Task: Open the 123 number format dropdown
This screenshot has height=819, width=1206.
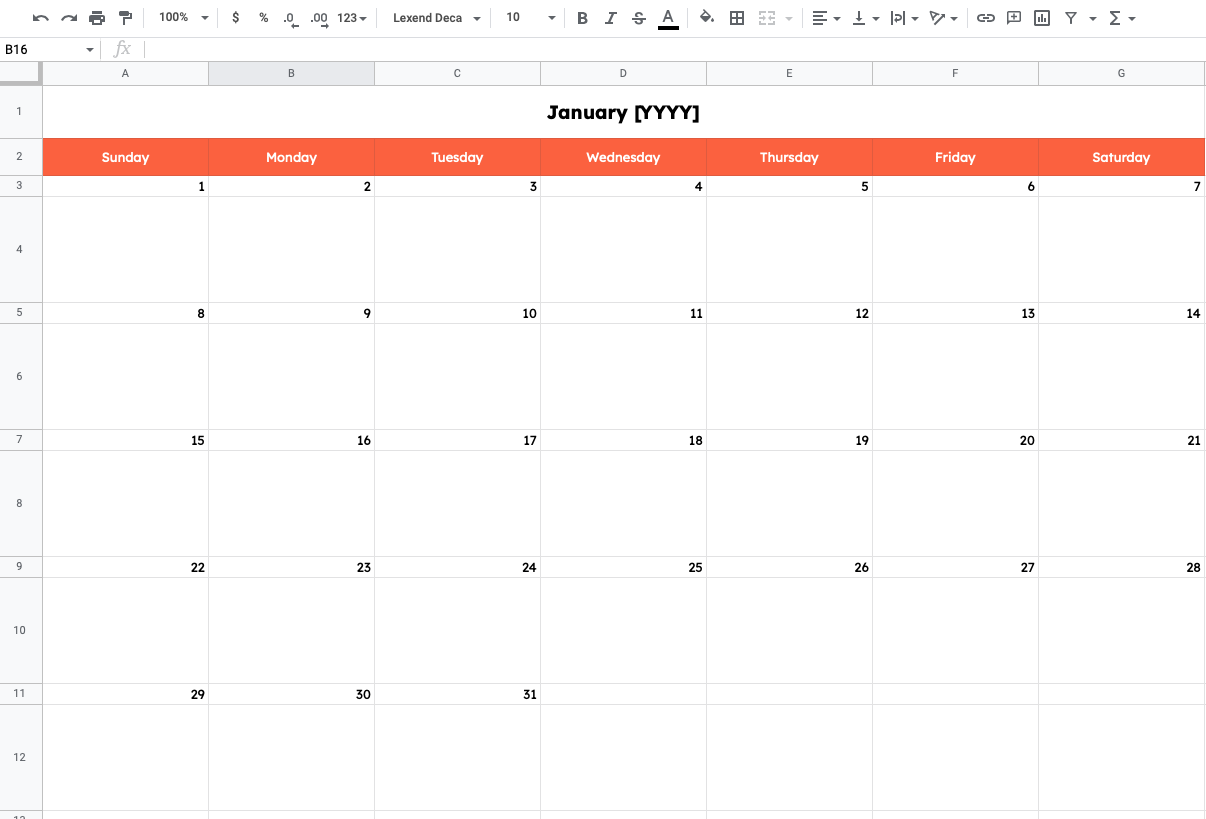Action: pos(352,17)
